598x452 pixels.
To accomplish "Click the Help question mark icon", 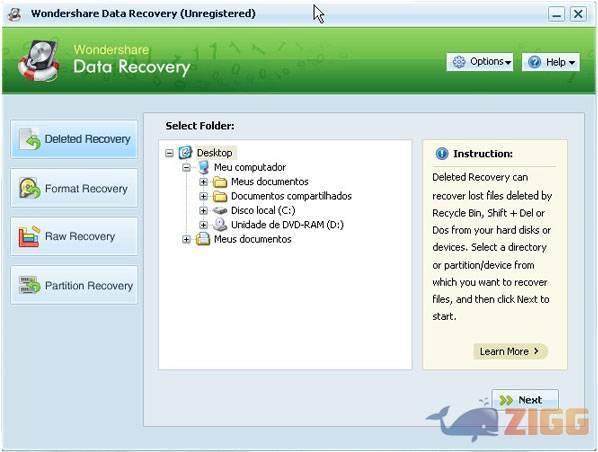I will click(535, 62).
